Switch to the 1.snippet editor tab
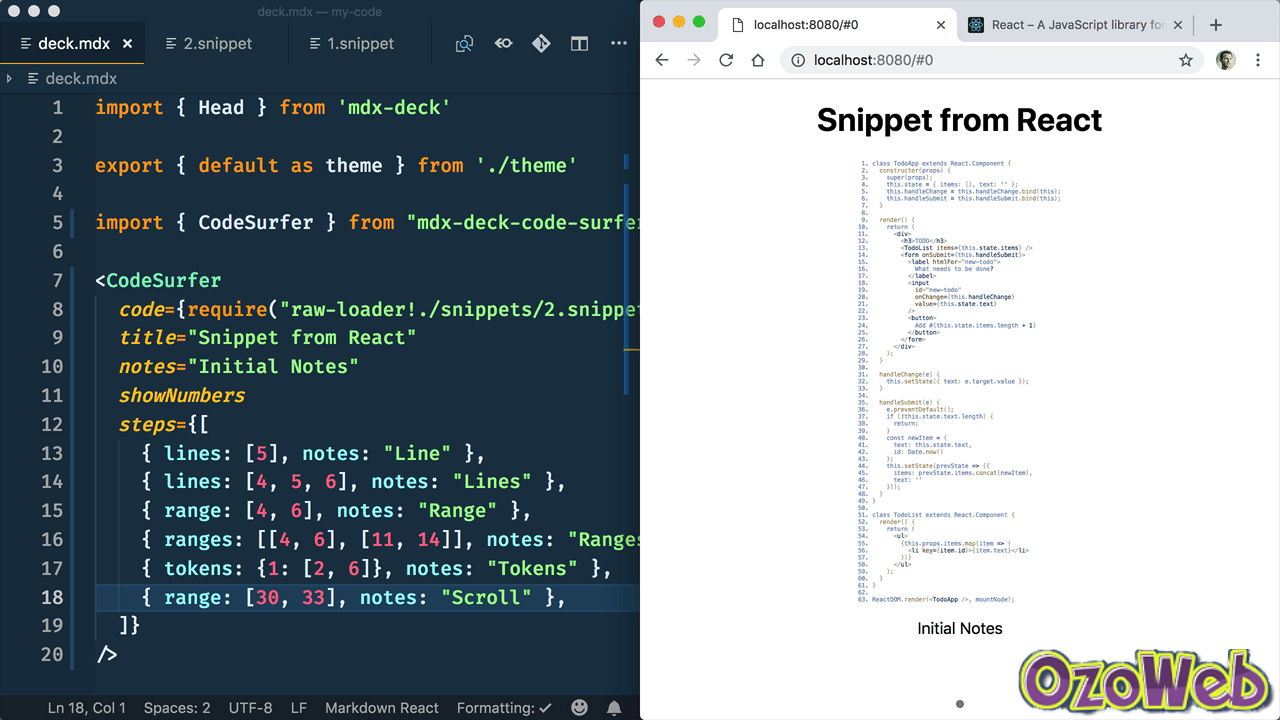Image resolution: width=1280 pixels, height=720 pixels. [360, 44]
